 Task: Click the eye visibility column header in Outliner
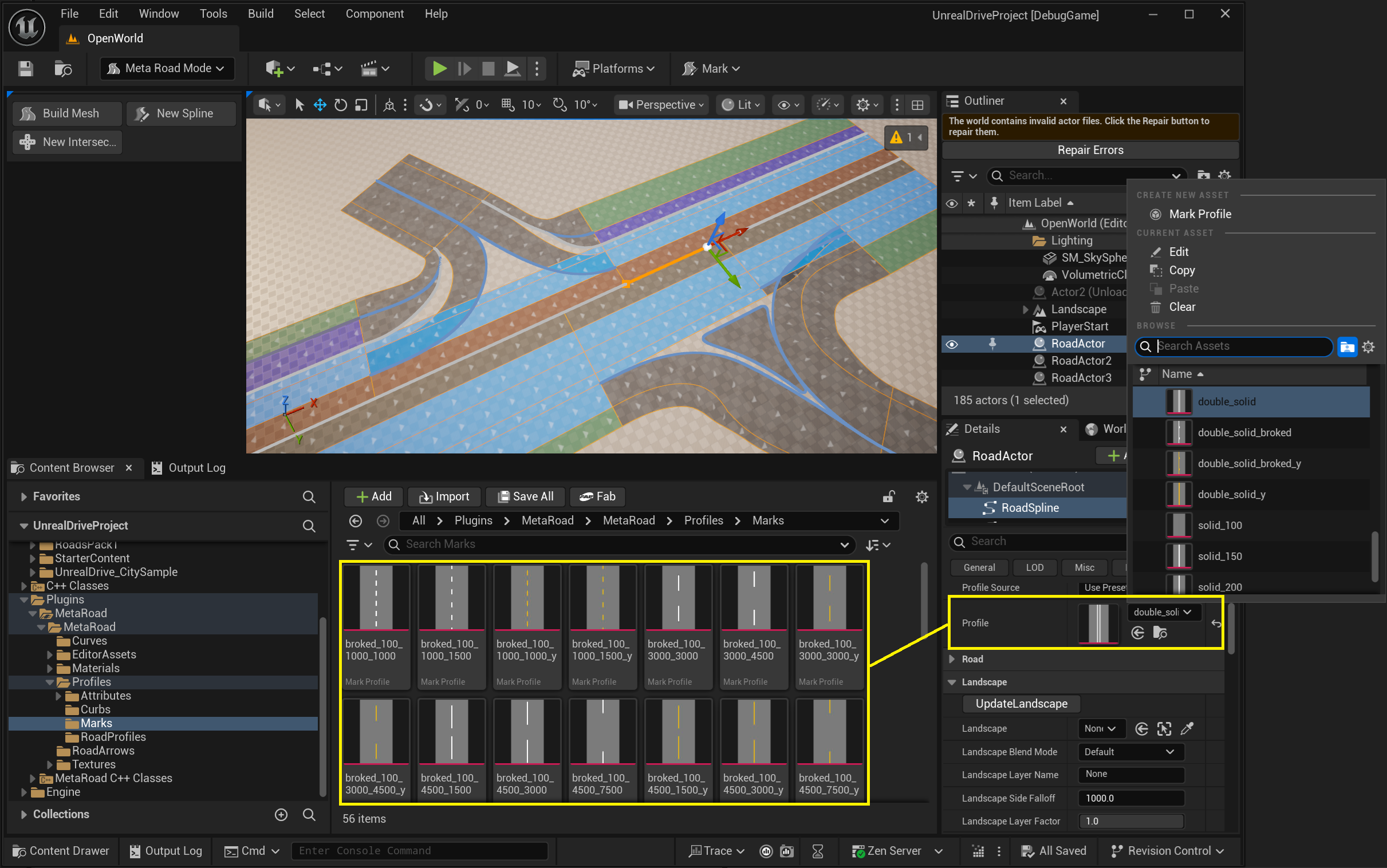952,203
